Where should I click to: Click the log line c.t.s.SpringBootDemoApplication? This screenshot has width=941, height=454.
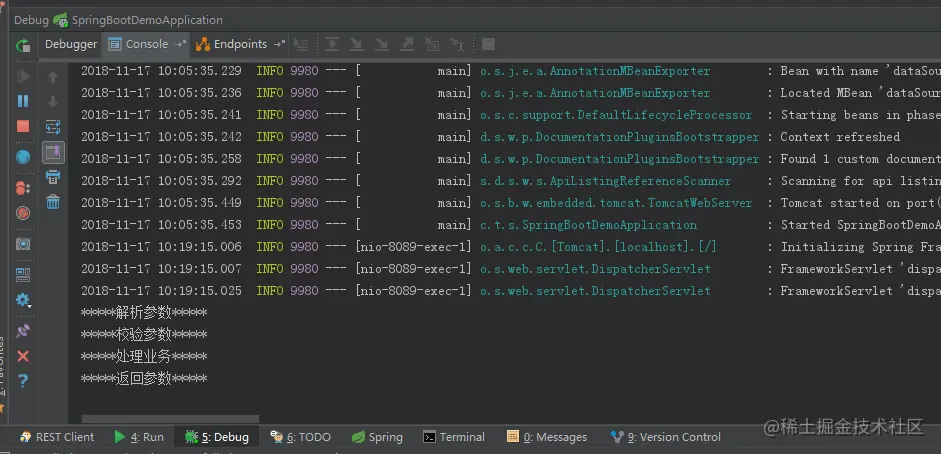pos(510,225)
